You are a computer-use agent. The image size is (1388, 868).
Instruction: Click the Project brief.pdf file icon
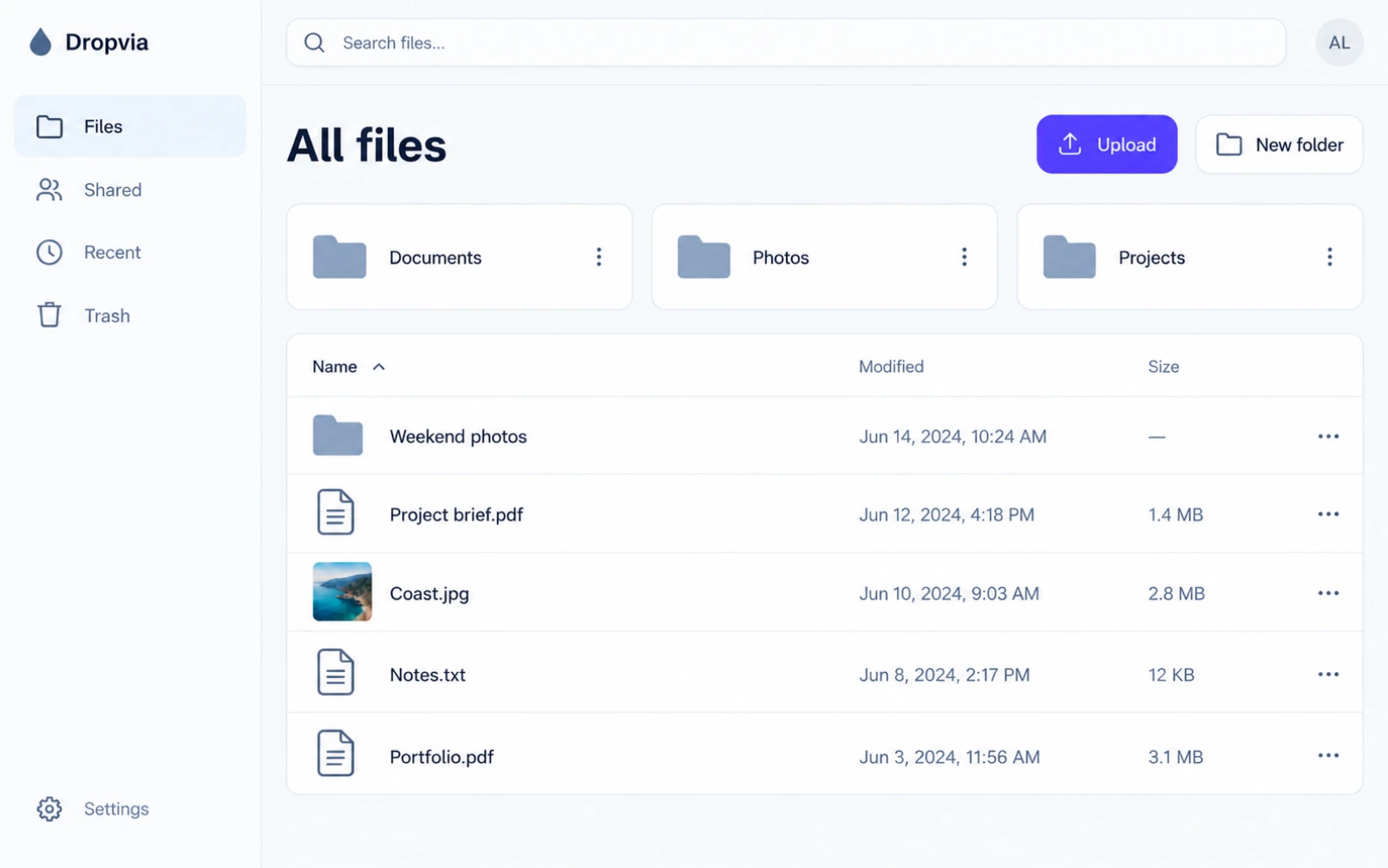point(336,512)
